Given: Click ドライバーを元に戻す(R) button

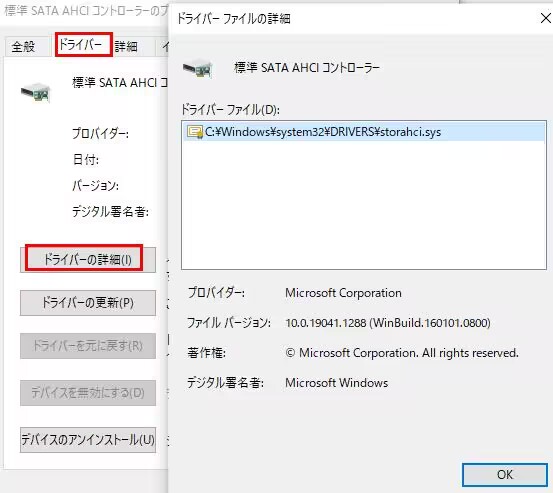Looking at the screenshot, I should click(87, 346).
